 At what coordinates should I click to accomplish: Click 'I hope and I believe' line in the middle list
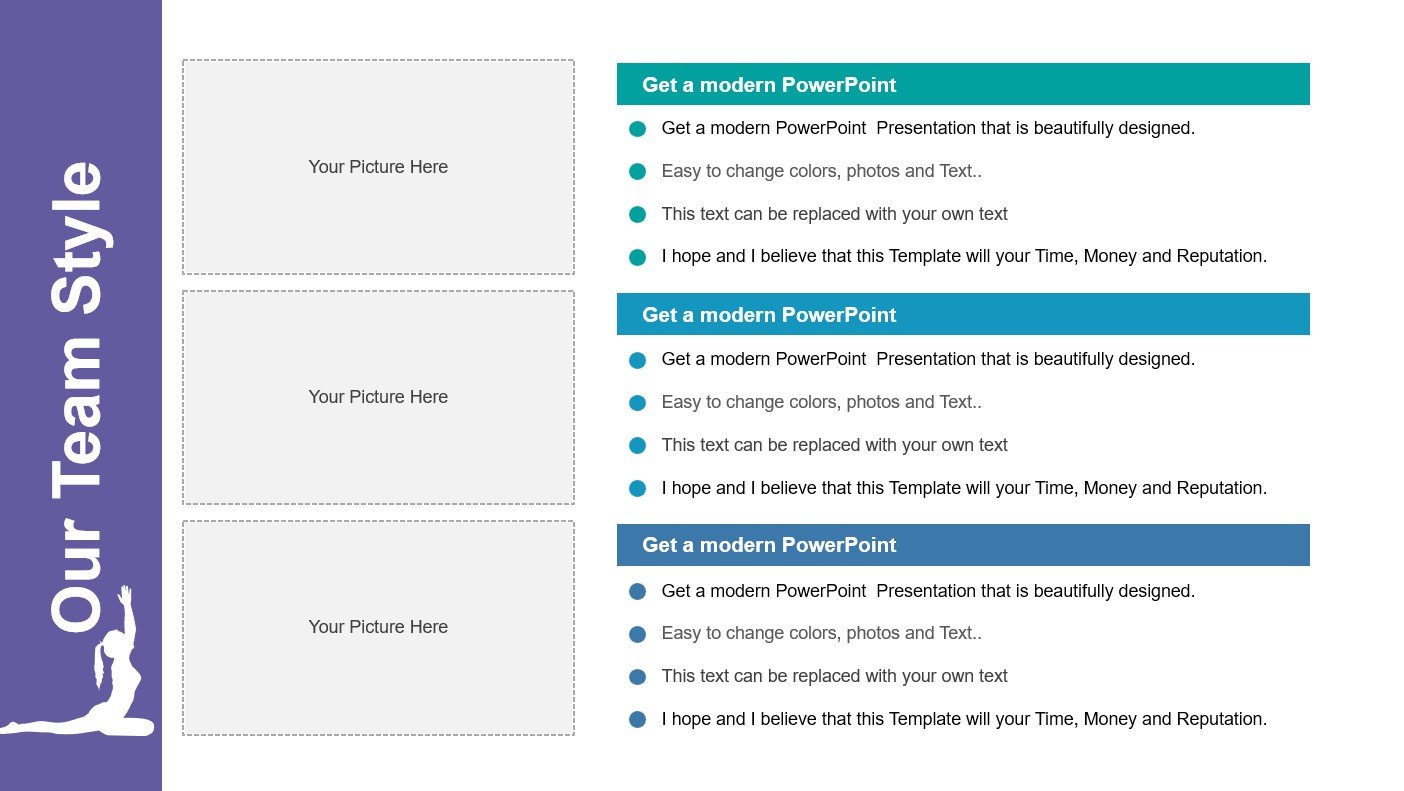coord(963,488)
